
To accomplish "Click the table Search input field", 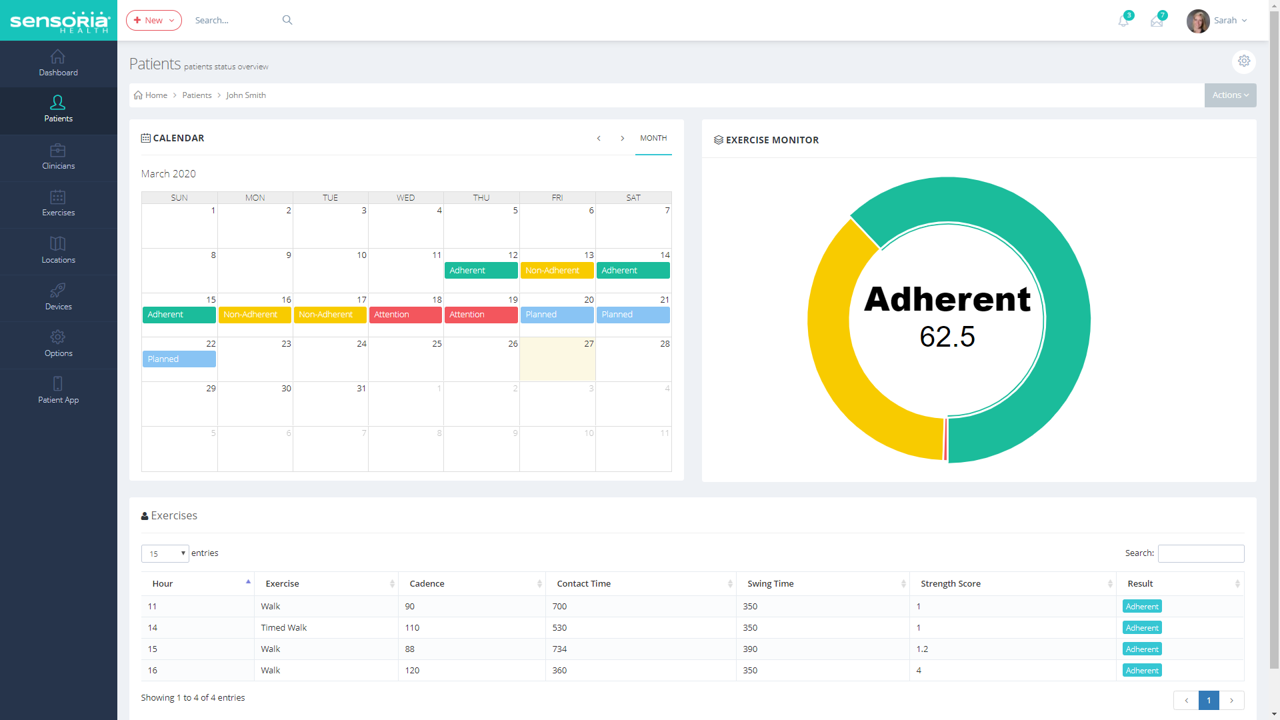I will pos(1201,553).
